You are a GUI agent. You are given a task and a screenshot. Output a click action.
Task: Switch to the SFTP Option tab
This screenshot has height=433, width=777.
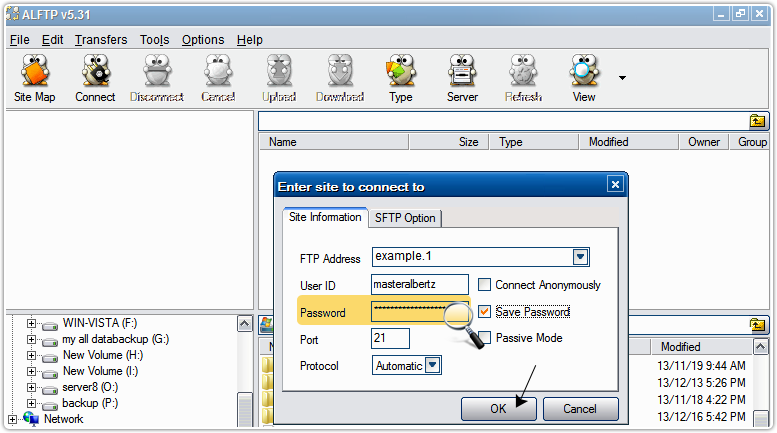pos(405,218)
